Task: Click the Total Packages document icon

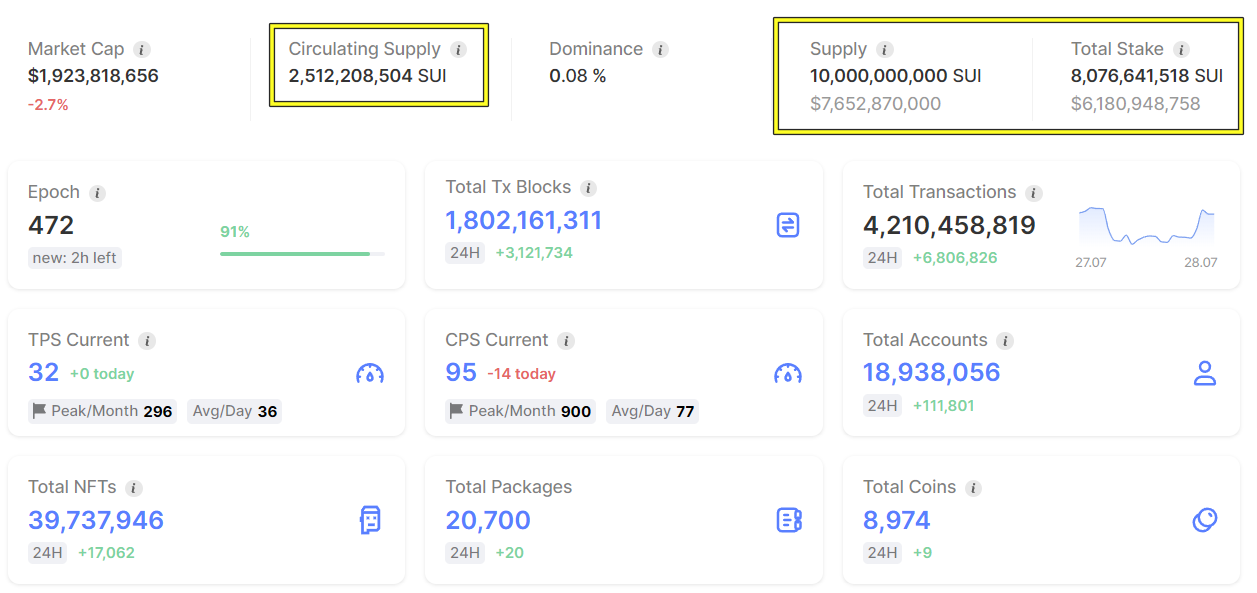Action: point(789,520)
